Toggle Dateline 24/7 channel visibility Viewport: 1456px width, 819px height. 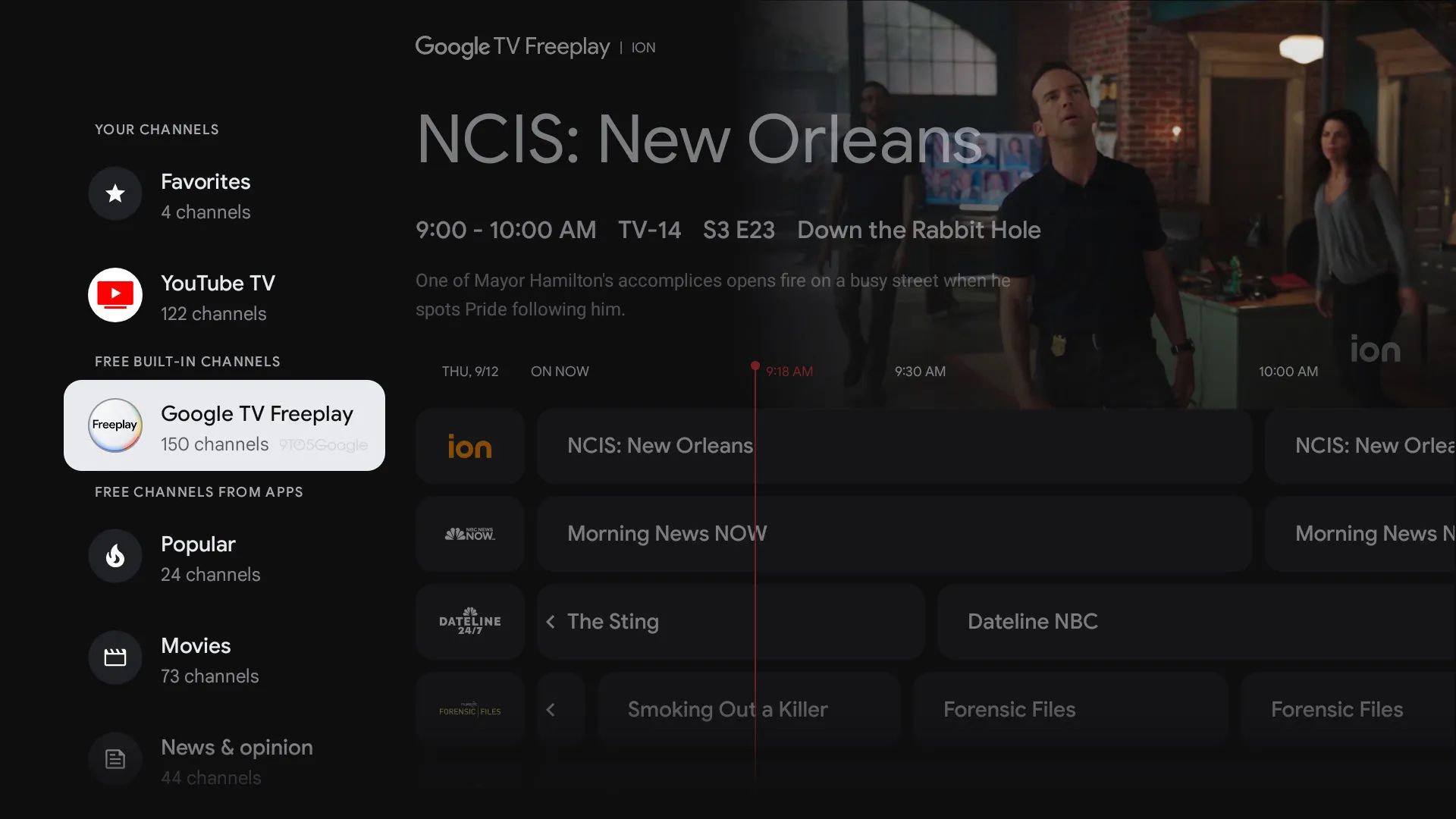tap(470, 621)
